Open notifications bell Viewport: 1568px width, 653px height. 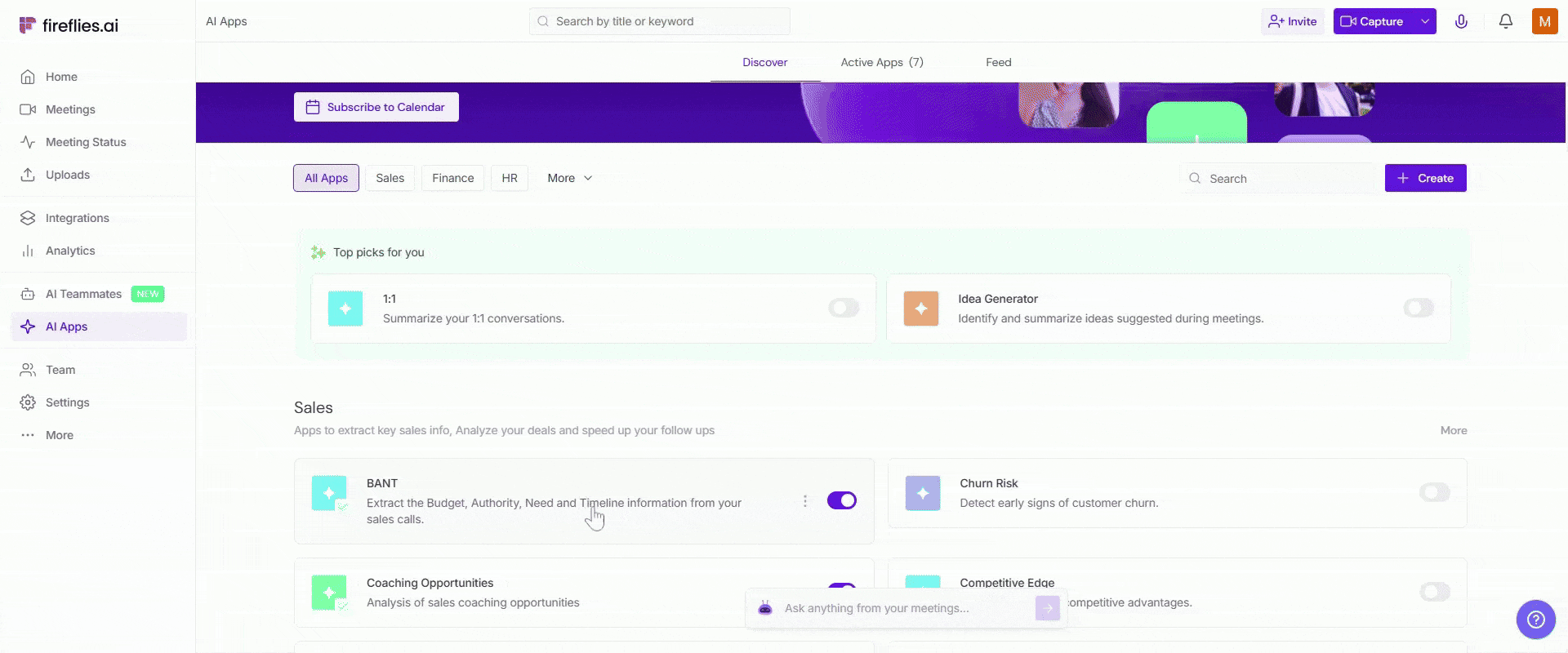tap(1505, 21)
